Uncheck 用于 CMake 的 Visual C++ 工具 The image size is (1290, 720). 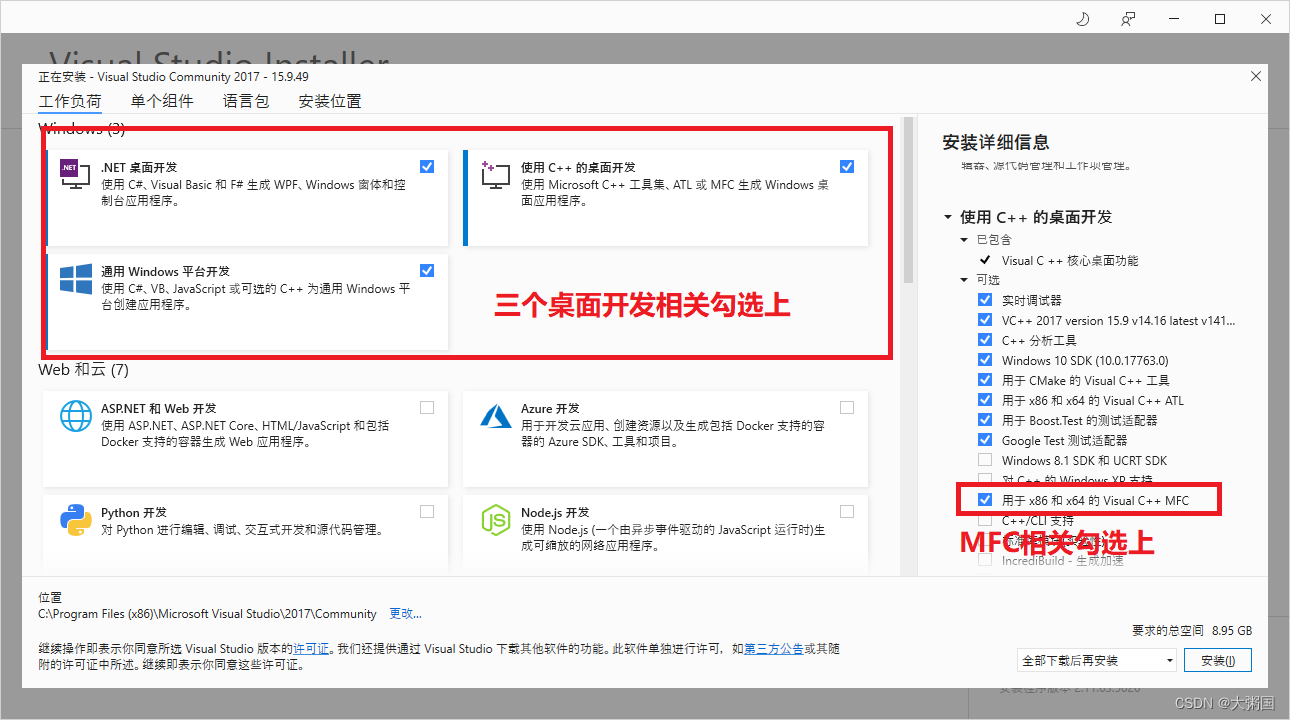985,380
